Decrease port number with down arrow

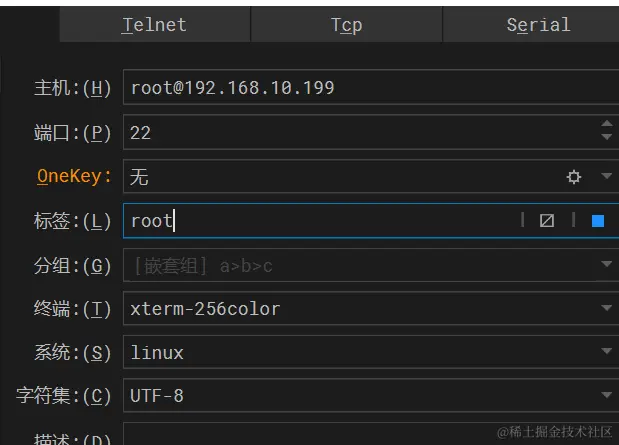[606, 137]
